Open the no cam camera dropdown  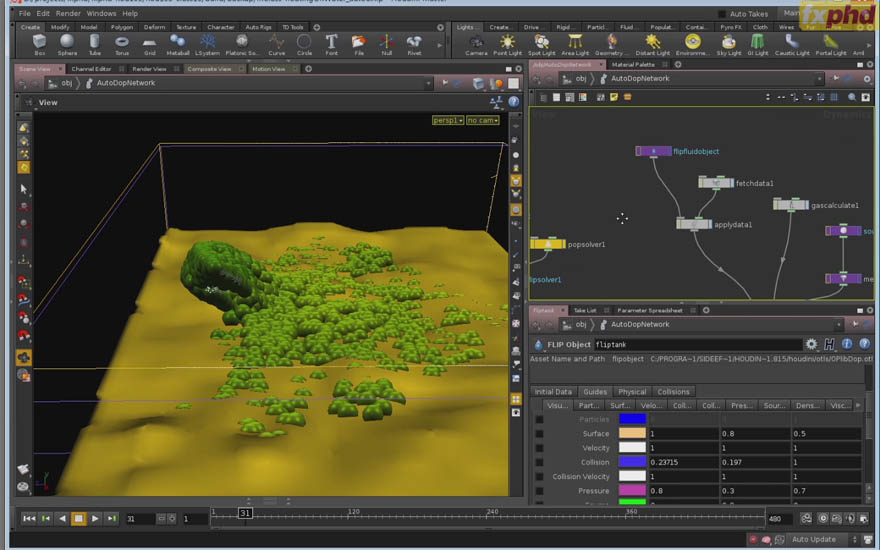click(483, 120)
